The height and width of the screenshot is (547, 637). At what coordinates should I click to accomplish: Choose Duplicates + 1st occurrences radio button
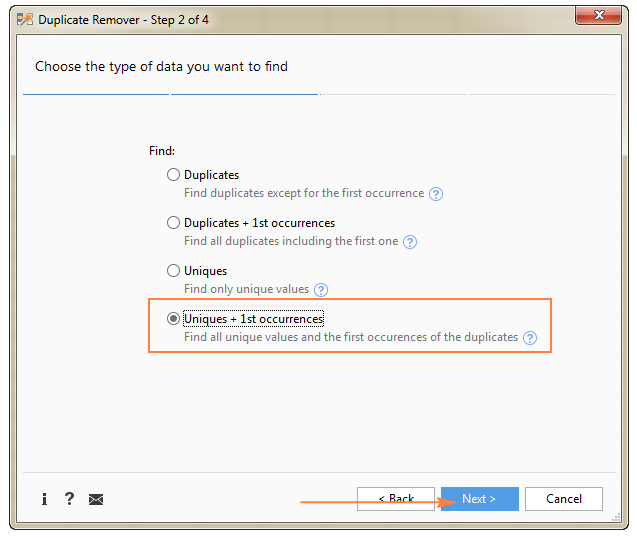click(x=174, y=223)
